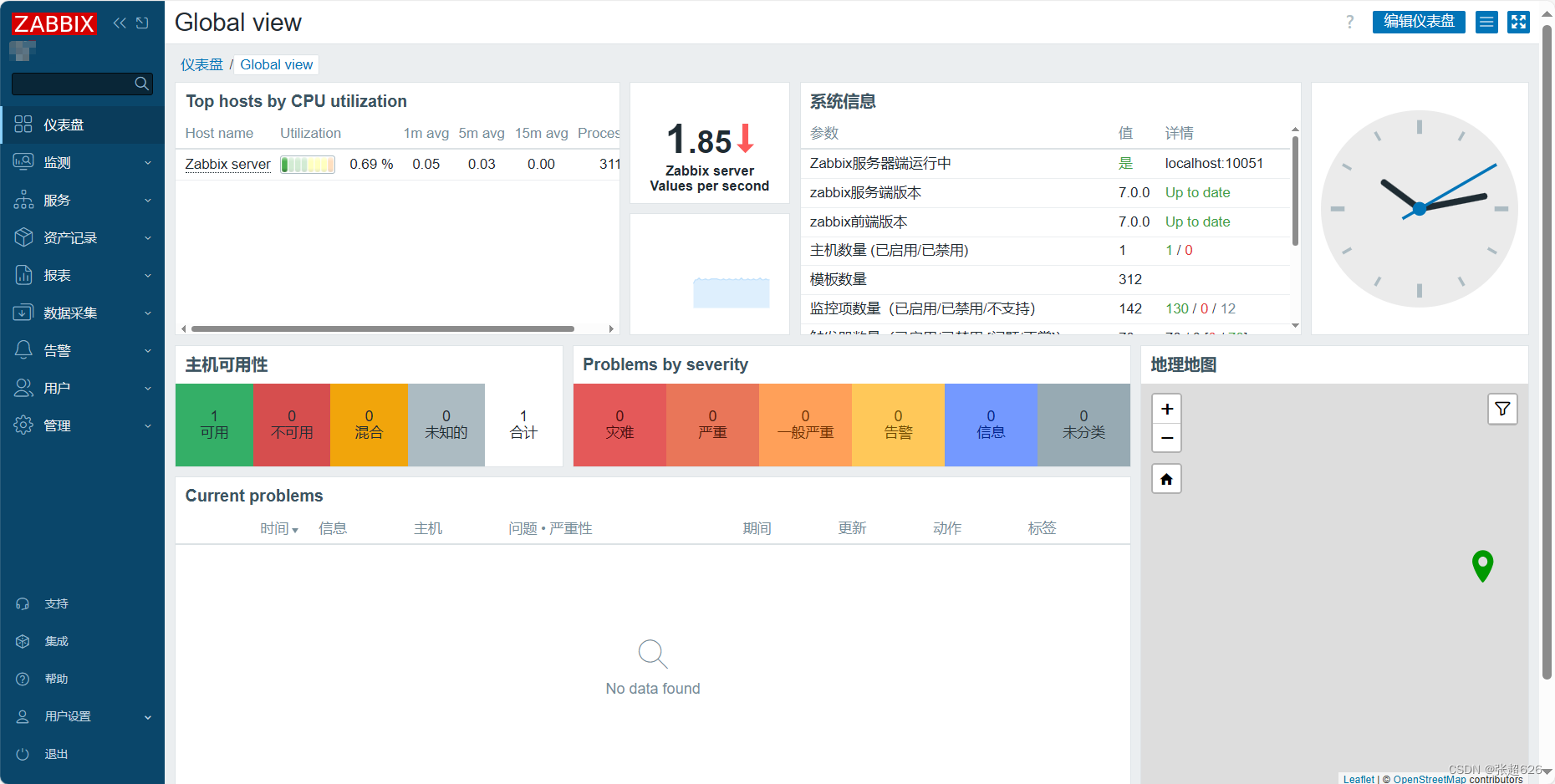Click the administration gear icon in sidebar
The image size is (1555, 784).
23,425
